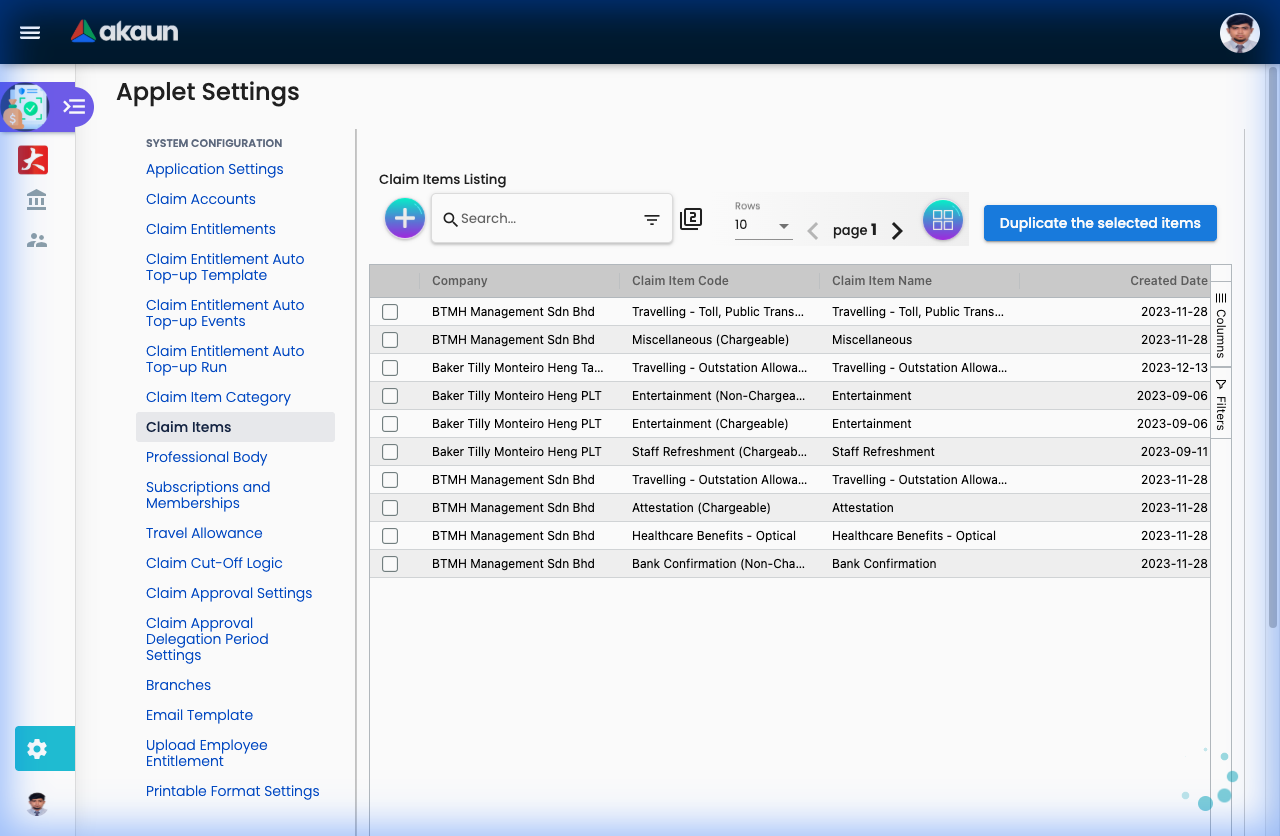Open the Claim Approval Settings section

tap(229, 593)
